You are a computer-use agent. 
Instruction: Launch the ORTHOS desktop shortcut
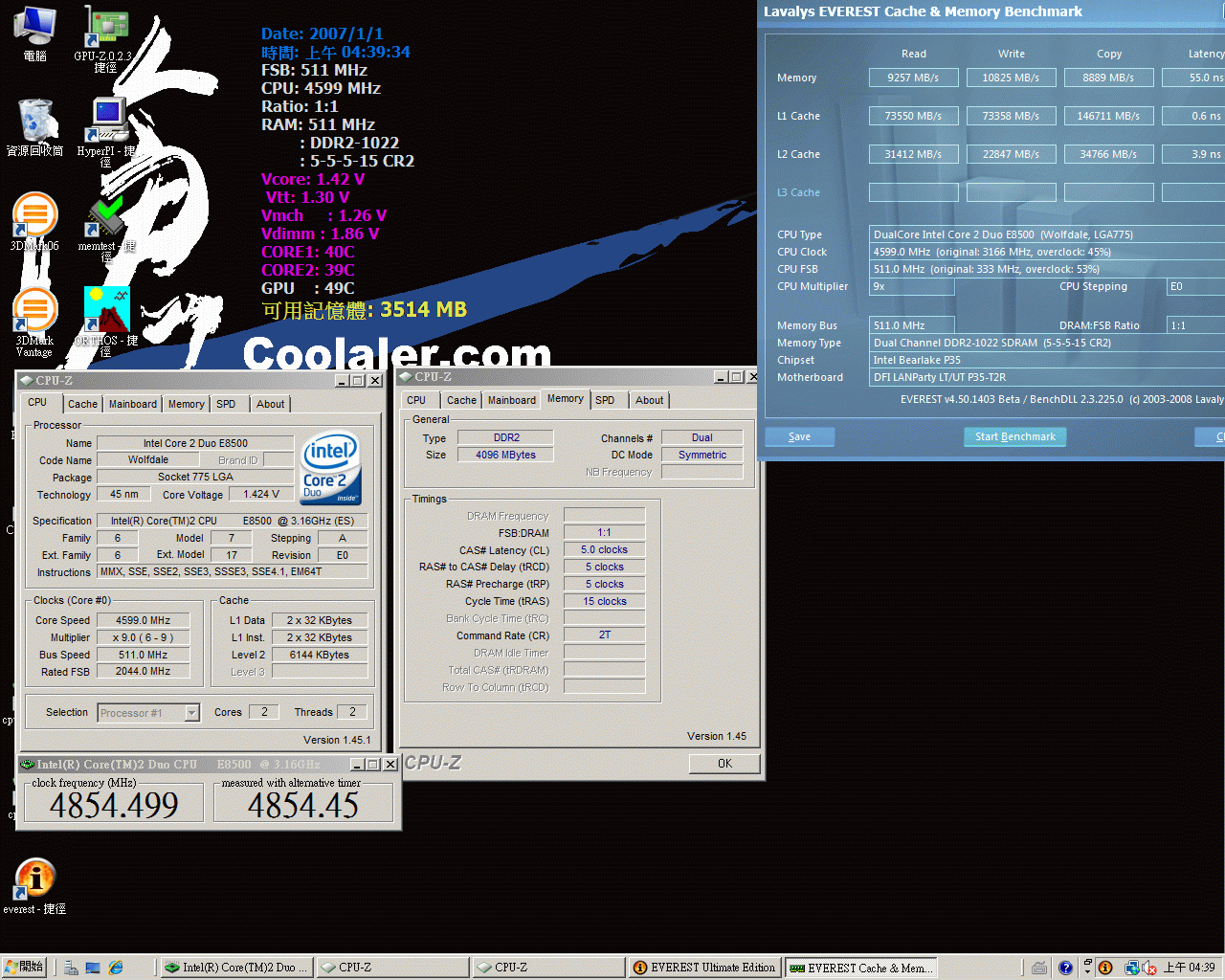coord(106,323)
